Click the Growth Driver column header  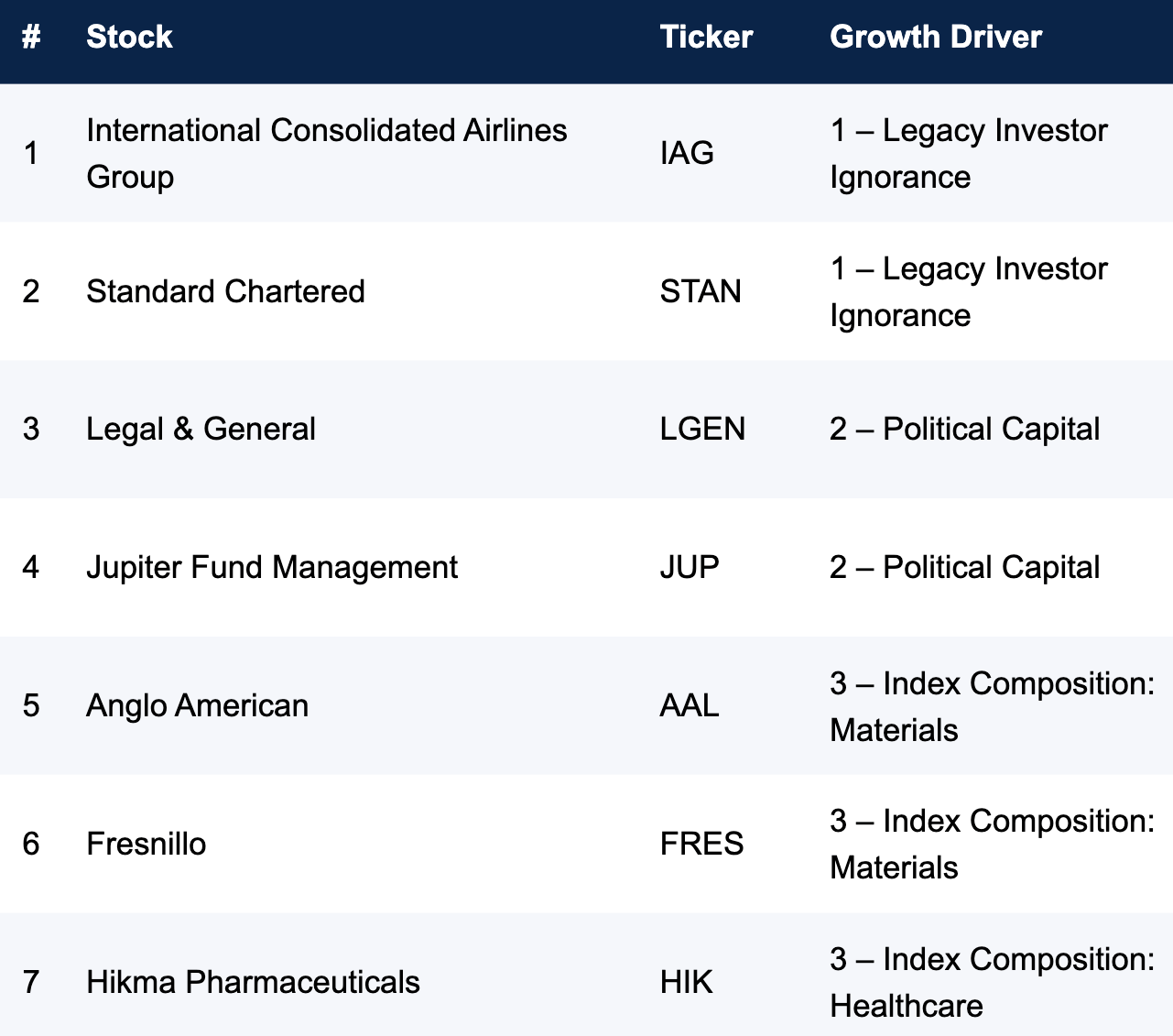pos(936,37)
